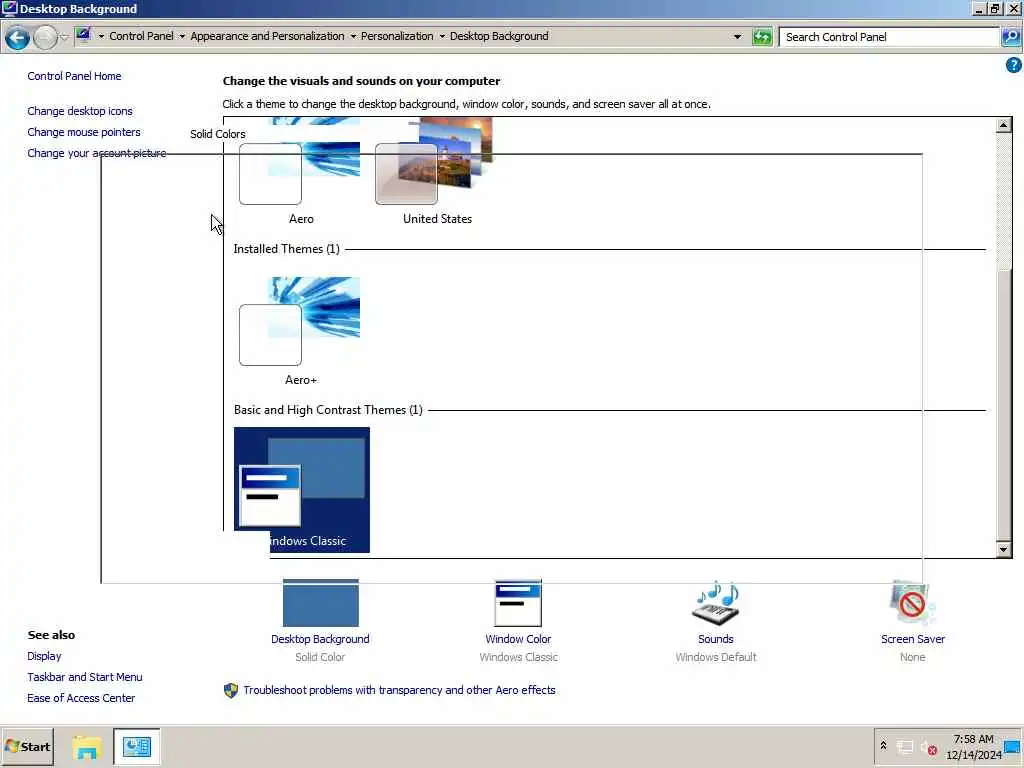Open the address bar history dropdown
This screenshot has width=1024, height=768.
click(737, 37)
